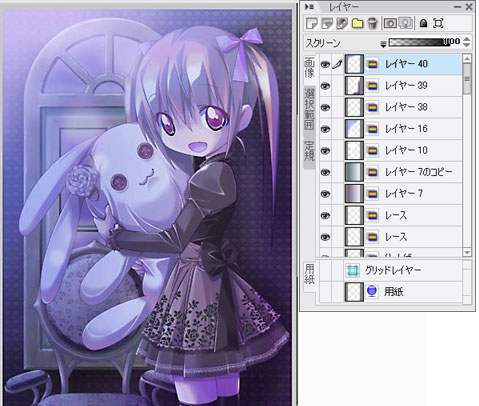Switch to the 定規 side tab
This screenshot has width=479, height=406.
tap(309, 150)
